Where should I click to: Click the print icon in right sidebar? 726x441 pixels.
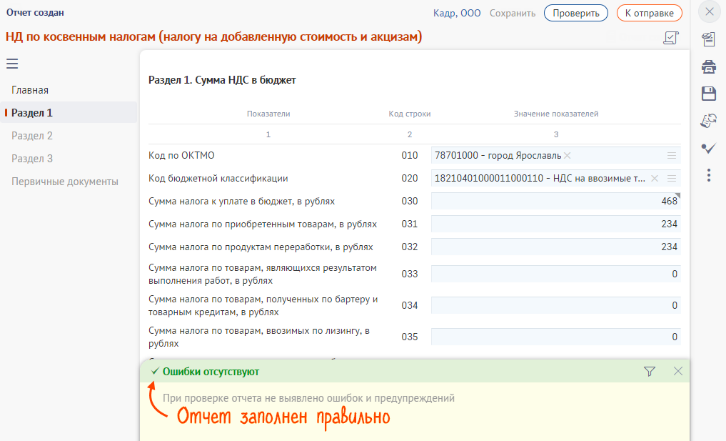click(708, 67)
